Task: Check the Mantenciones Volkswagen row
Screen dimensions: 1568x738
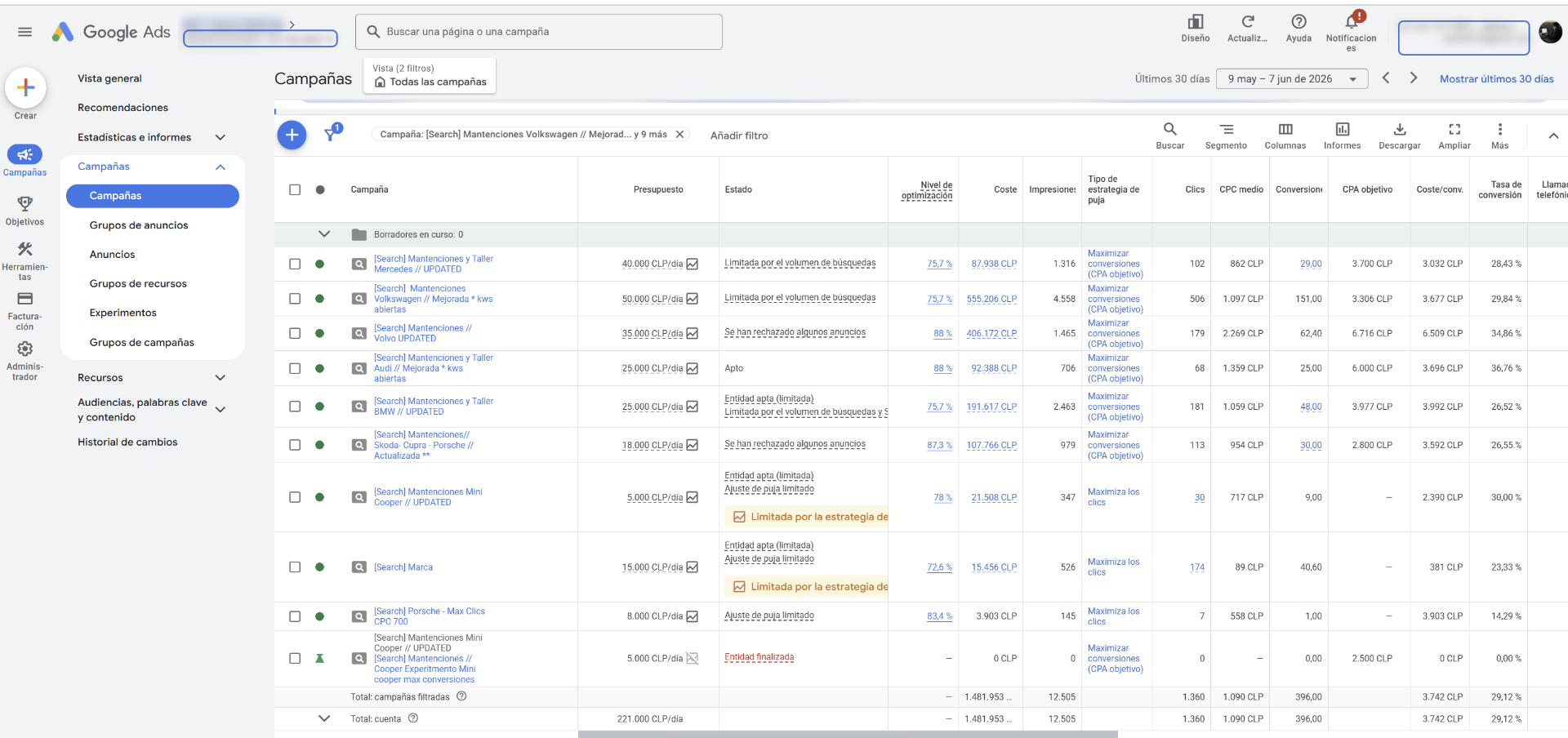Action: point(295,299)
